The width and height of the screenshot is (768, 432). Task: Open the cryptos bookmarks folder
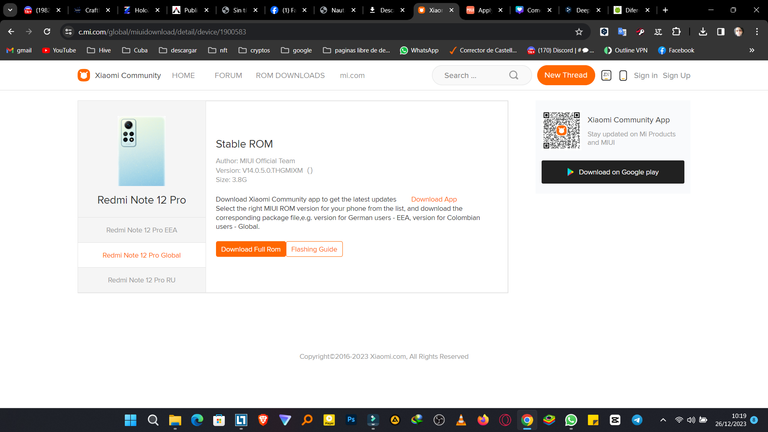tap(254, 50)
